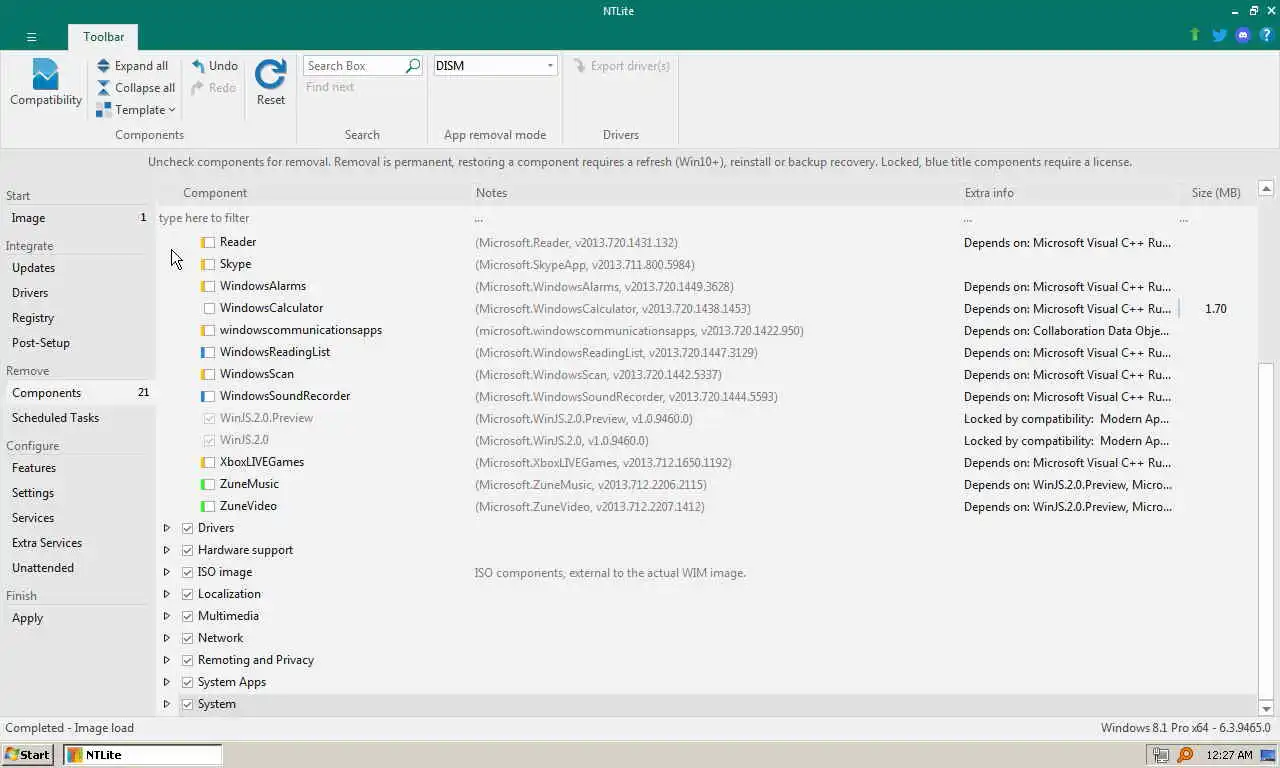Select the WindowsScan component label

point(257,374)
